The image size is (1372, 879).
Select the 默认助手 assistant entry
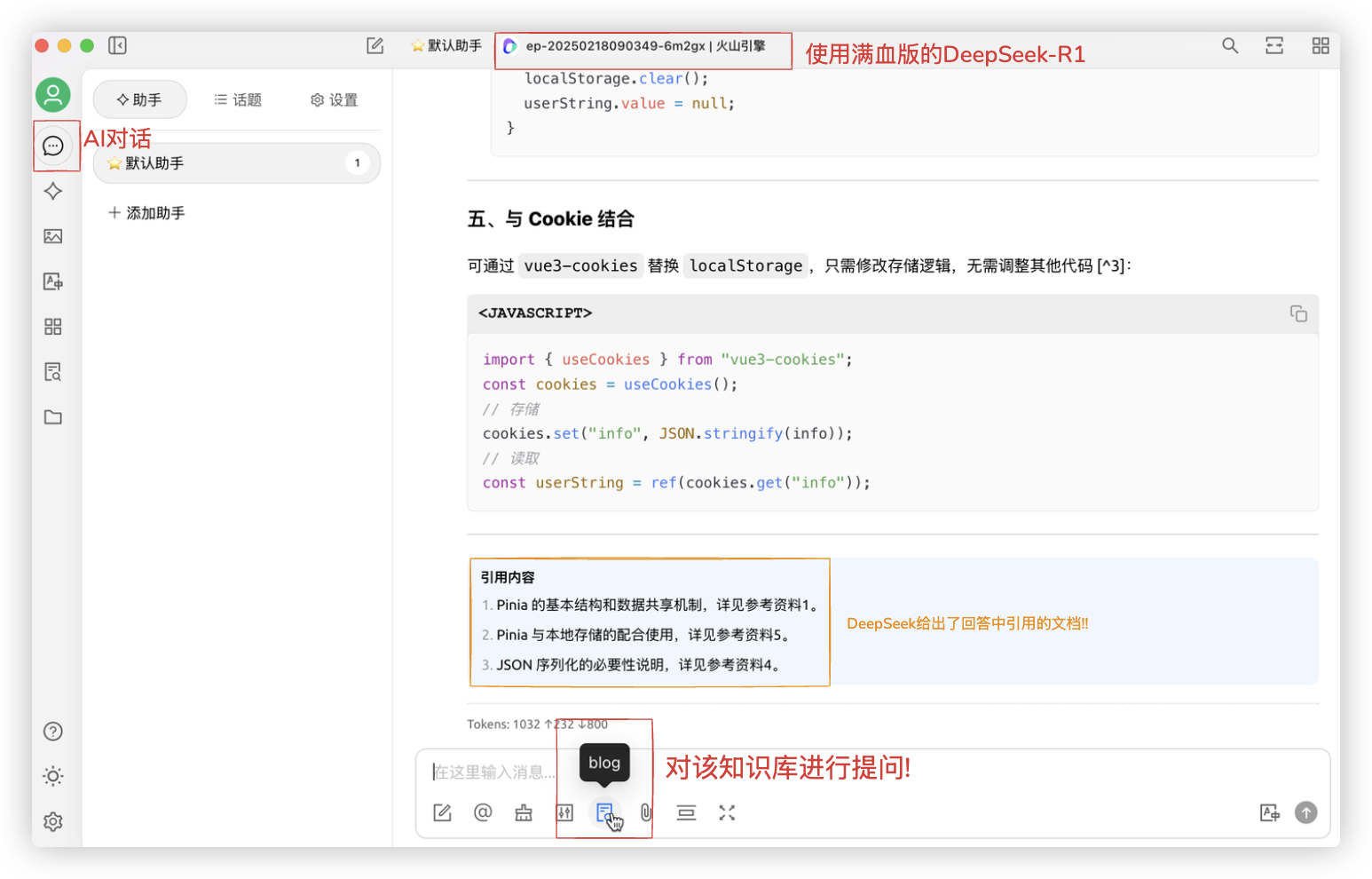pyautogui.click(x=235, y=163)
